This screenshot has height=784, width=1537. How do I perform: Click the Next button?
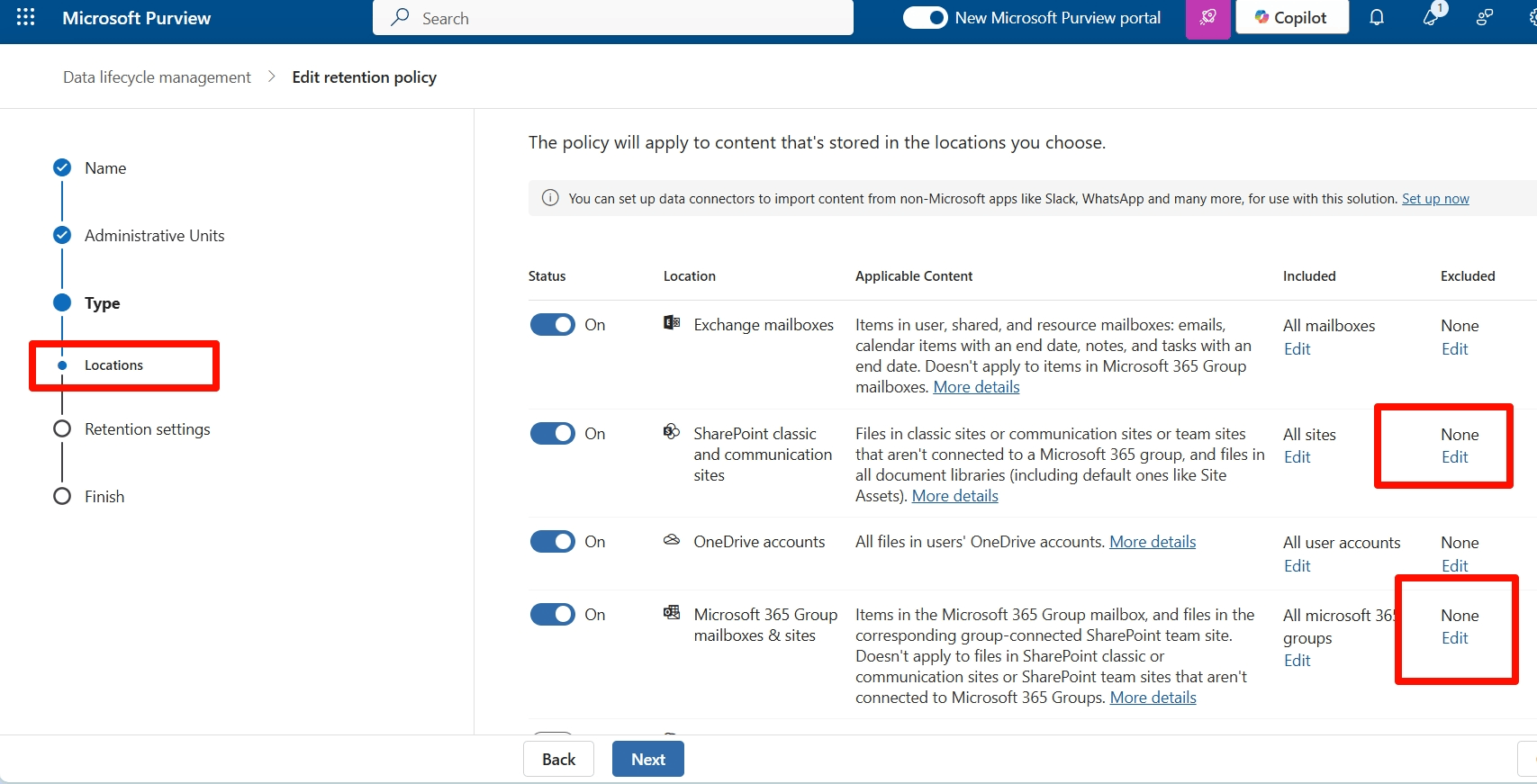pos(648,759)
